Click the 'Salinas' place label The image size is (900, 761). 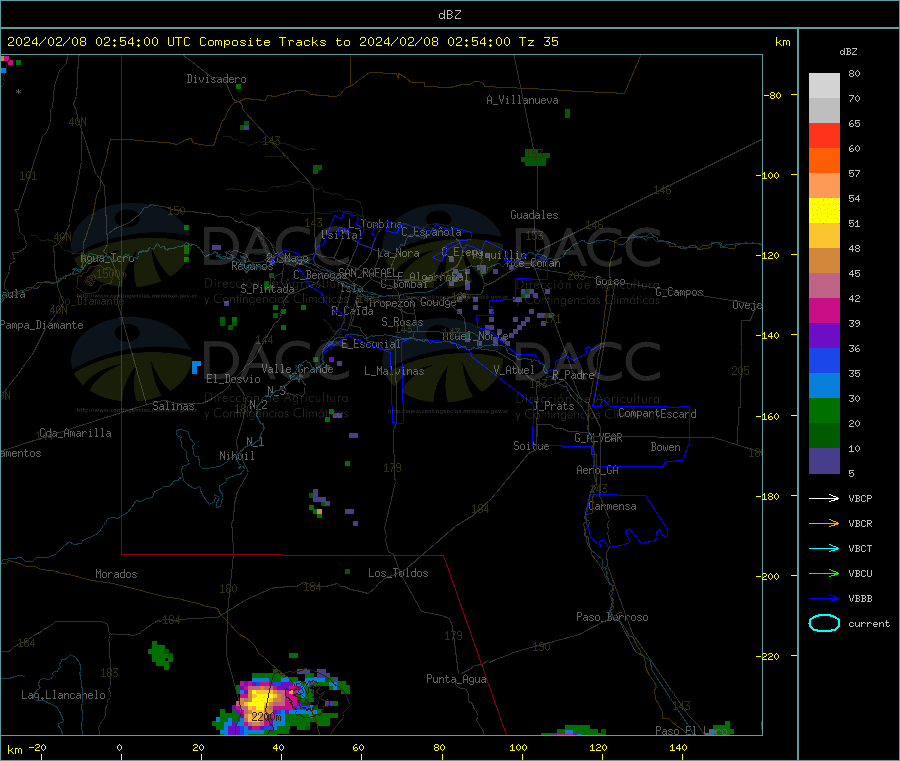click(x=173, y=406)
